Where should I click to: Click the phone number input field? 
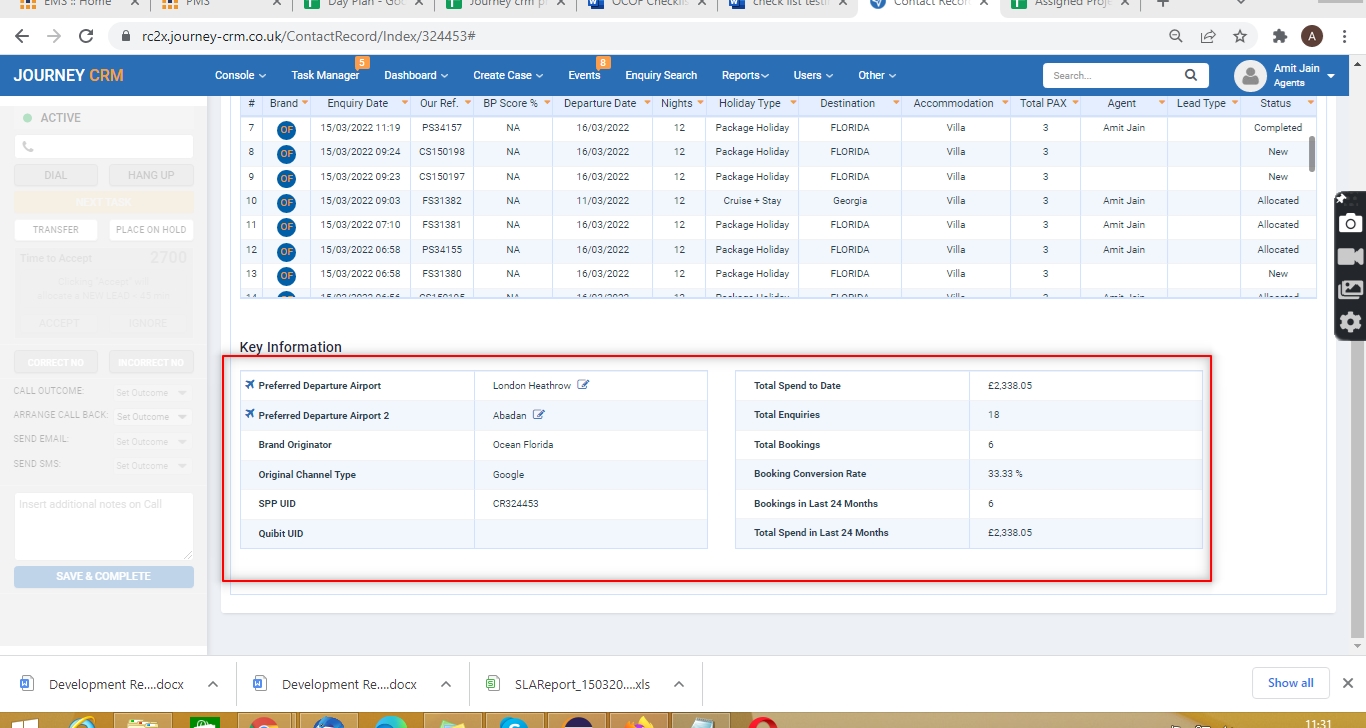104,147
